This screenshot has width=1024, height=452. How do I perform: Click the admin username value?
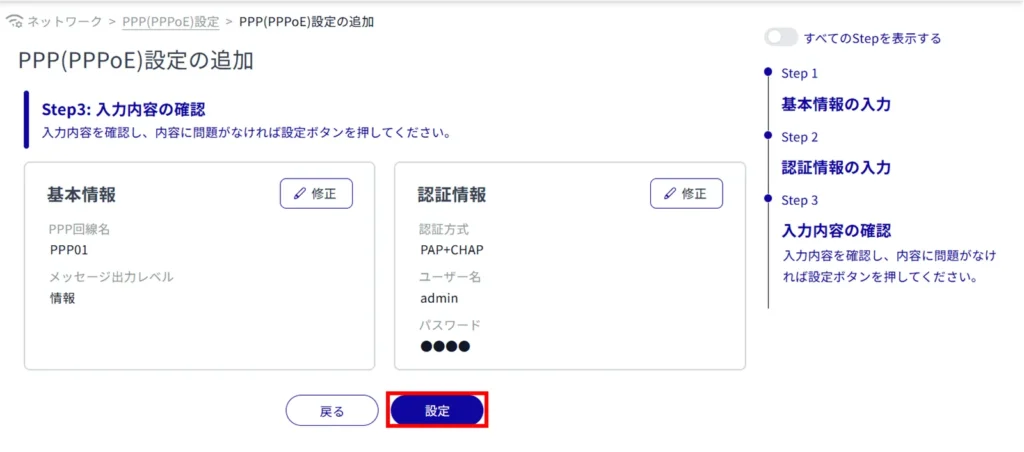[x=439, y=298]
